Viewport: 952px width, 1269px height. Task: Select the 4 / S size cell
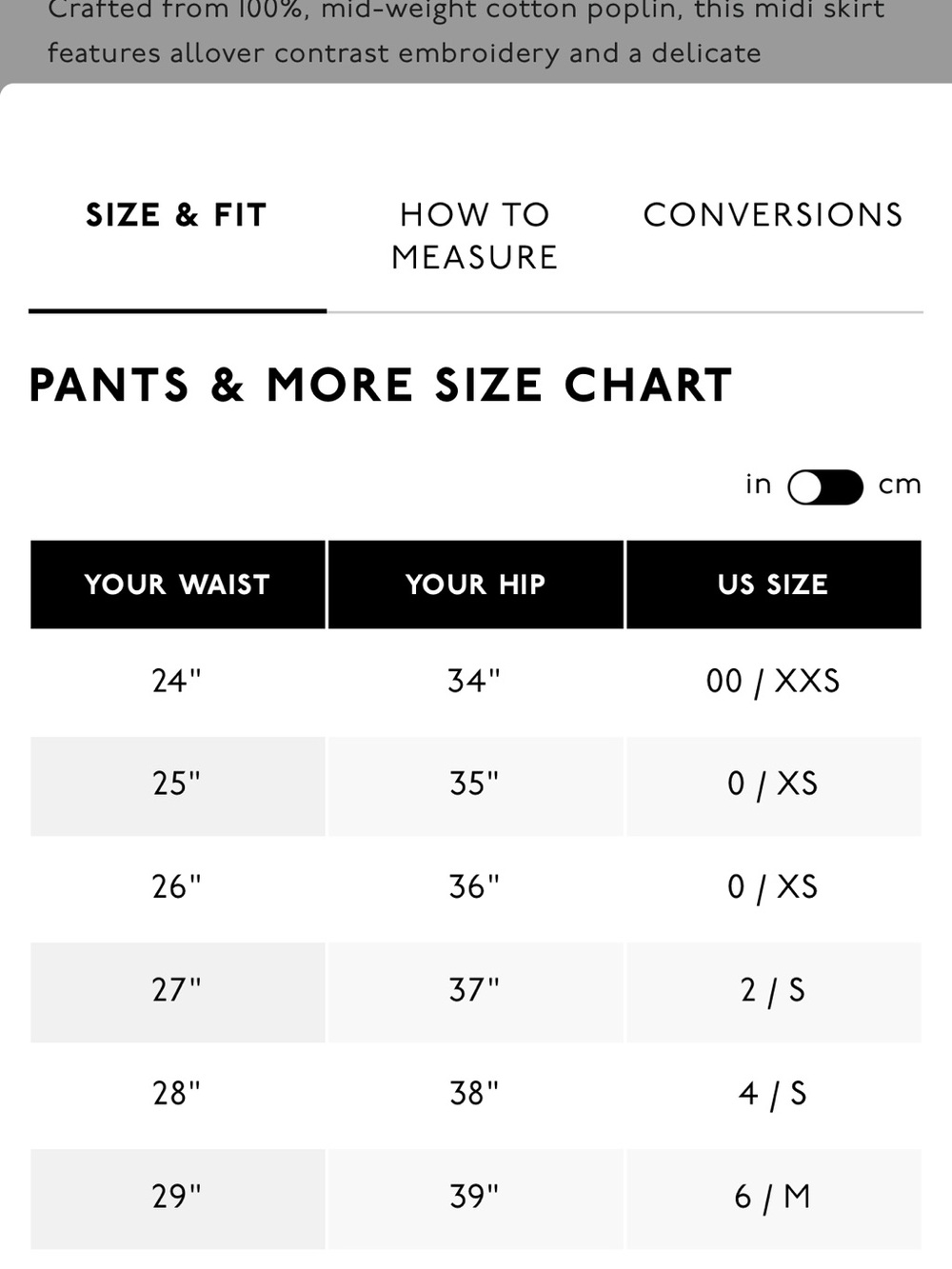tap(773, 1094)
